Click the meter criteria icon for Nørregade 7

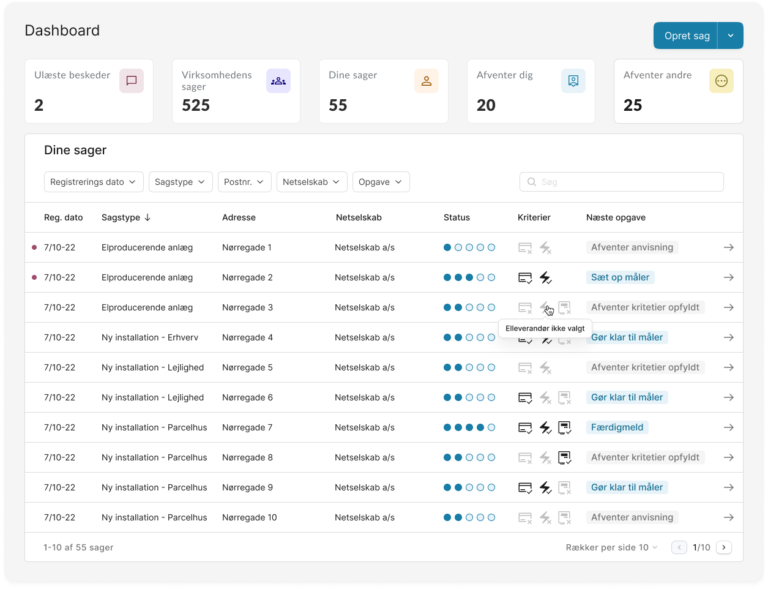pyautogui.click(x=564, y=427)
